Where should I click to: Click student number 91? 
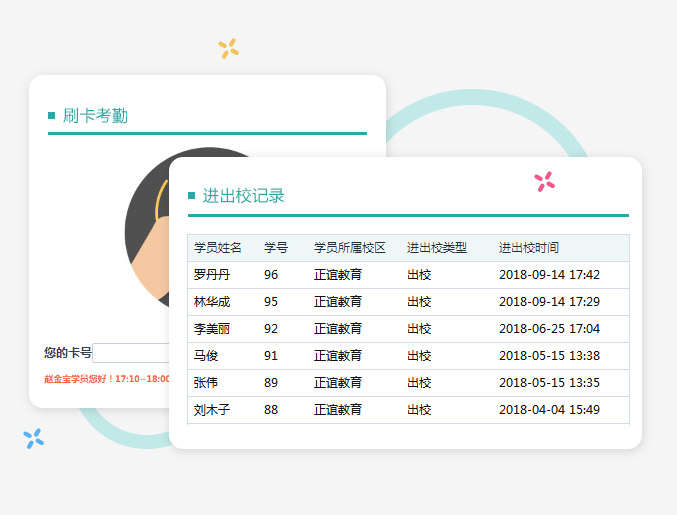(x=271, y=356)
